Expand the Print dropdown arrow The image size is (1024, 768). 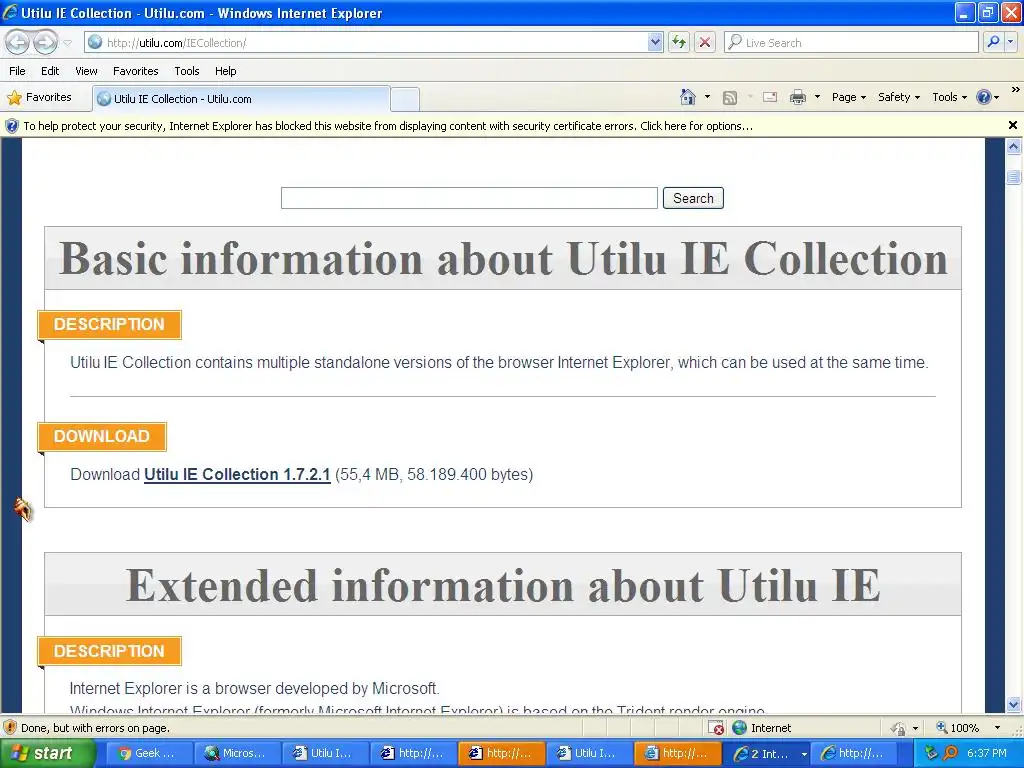click(817, 97)
